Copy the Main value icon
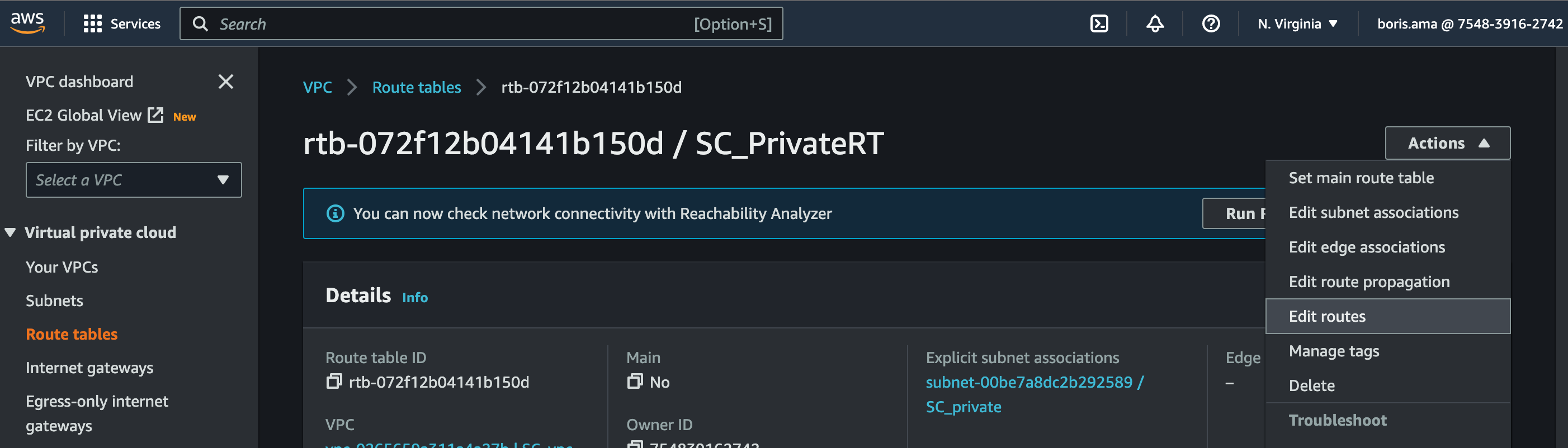 [635, 382]
